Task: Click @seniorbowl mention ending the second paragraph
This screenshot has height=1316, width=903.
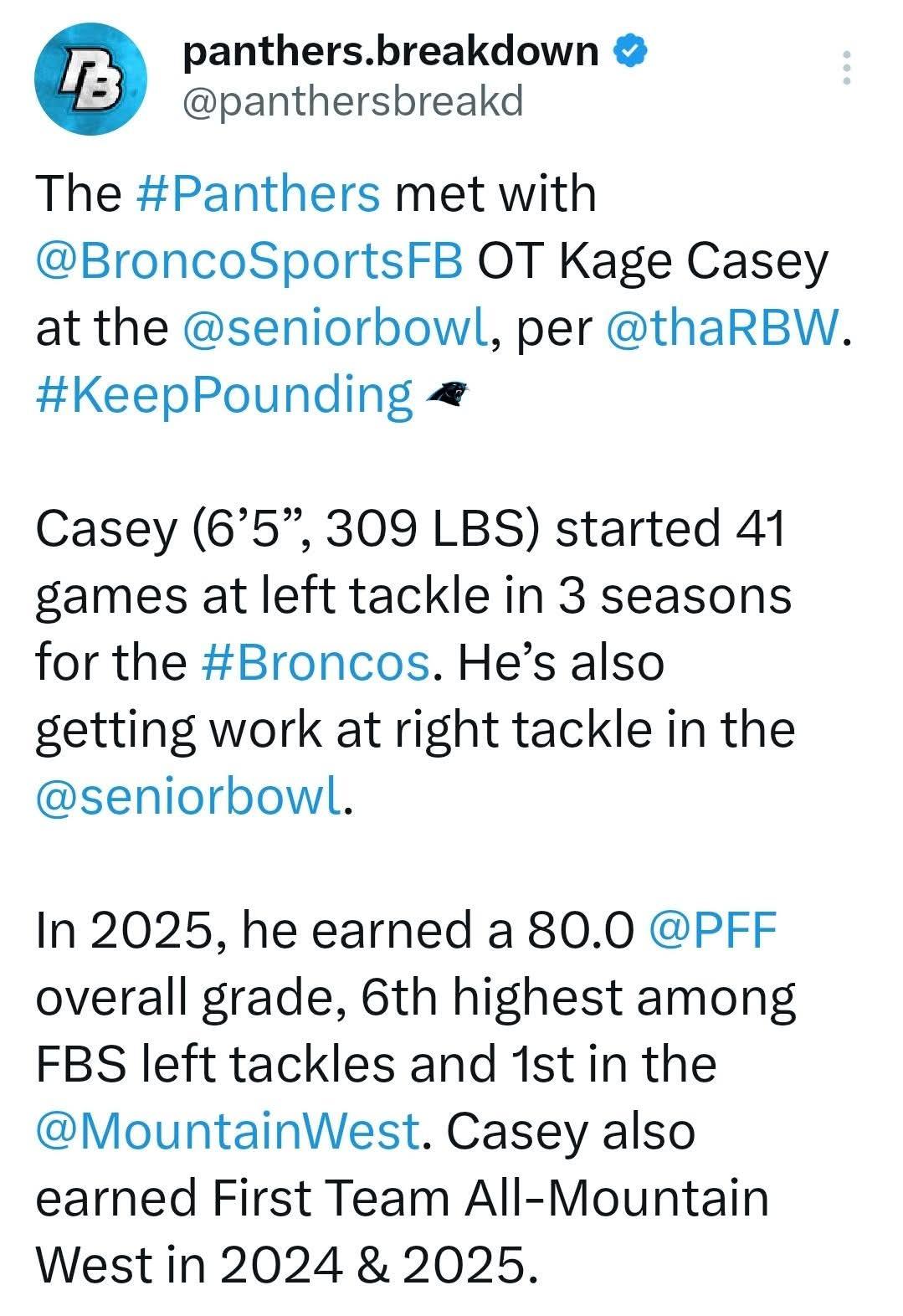Action: tap(189, 796)
